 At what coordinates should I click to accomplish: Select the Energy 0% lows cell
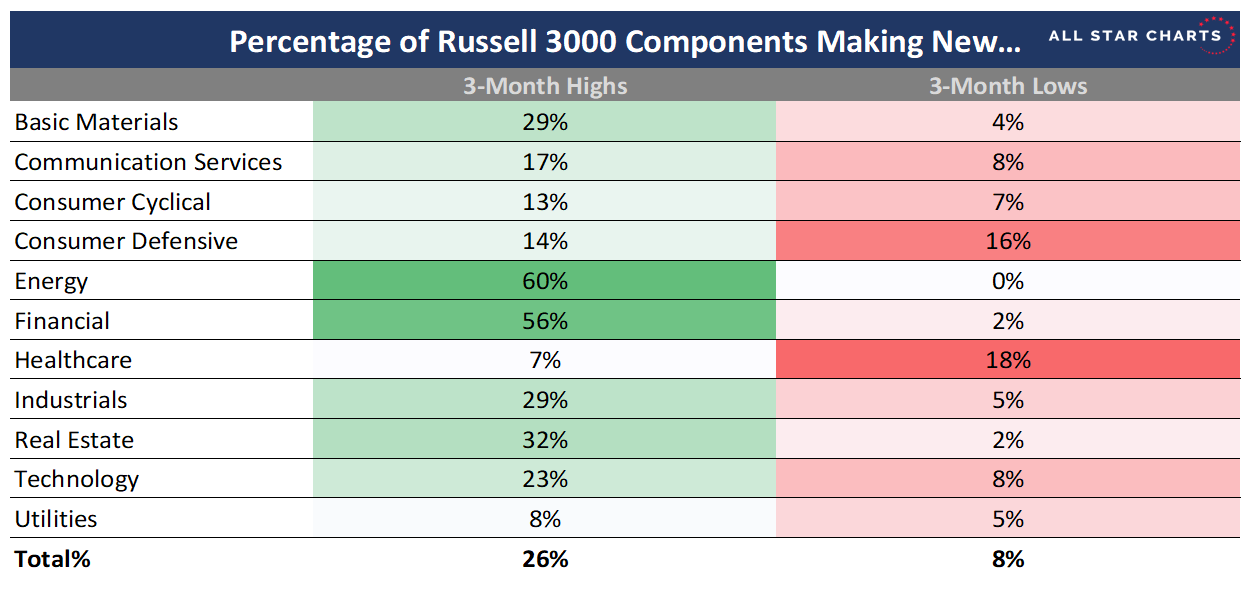pyautogui.click(x=1008, y=281)
